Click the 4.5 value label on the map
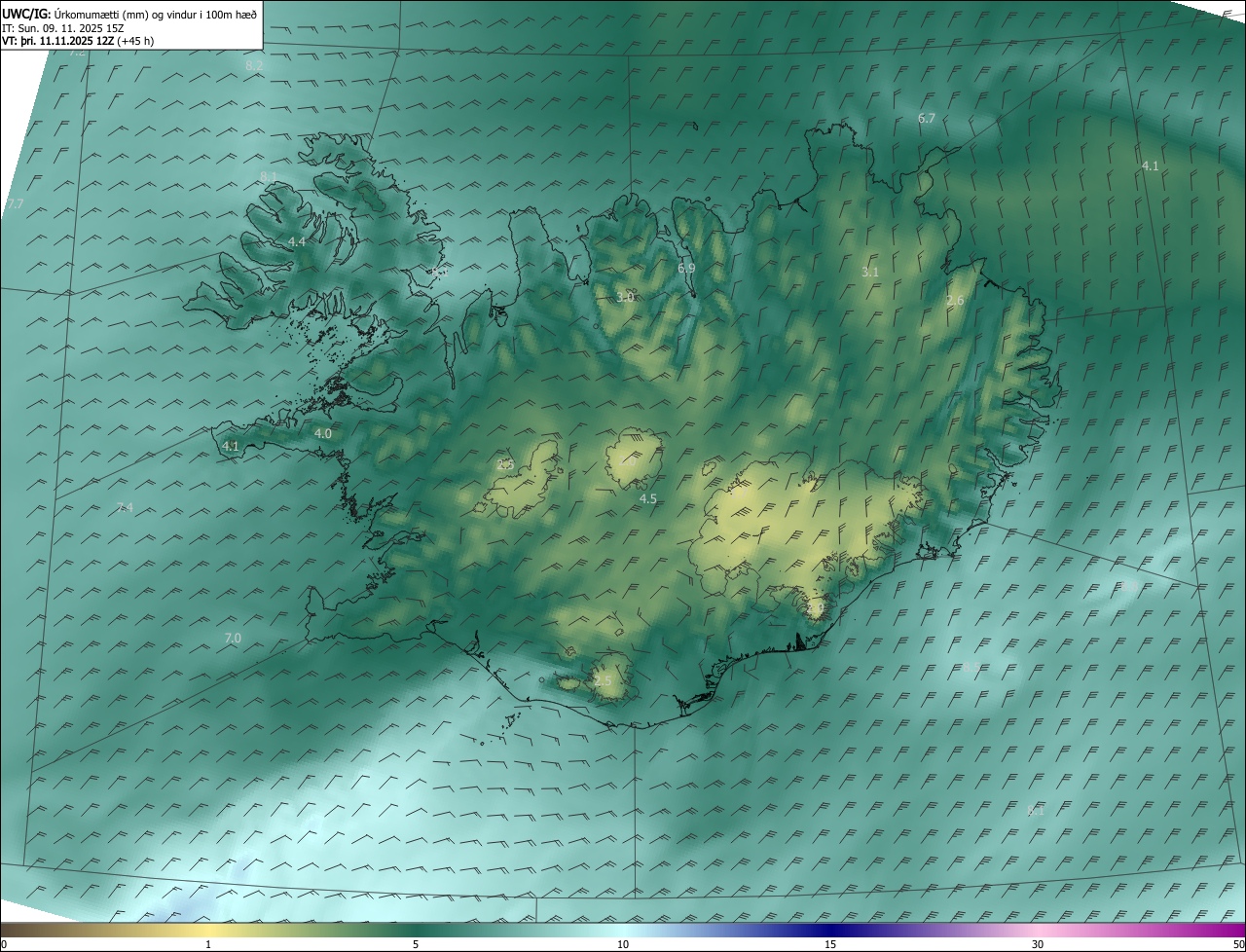 (x=647, y=498)
